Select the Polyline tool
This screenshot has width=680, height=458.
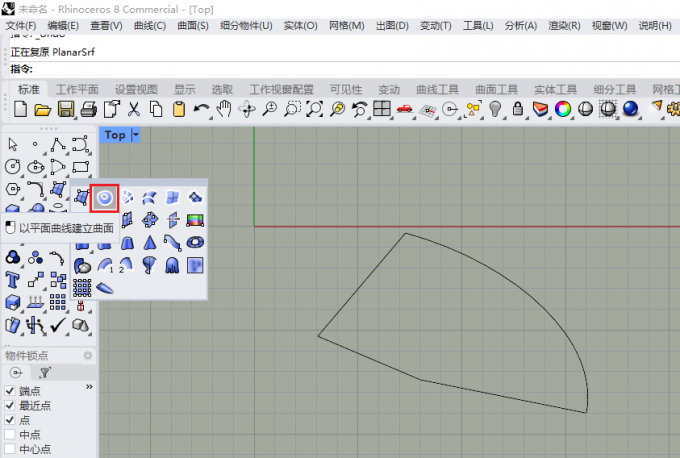[x=58, y=144]
